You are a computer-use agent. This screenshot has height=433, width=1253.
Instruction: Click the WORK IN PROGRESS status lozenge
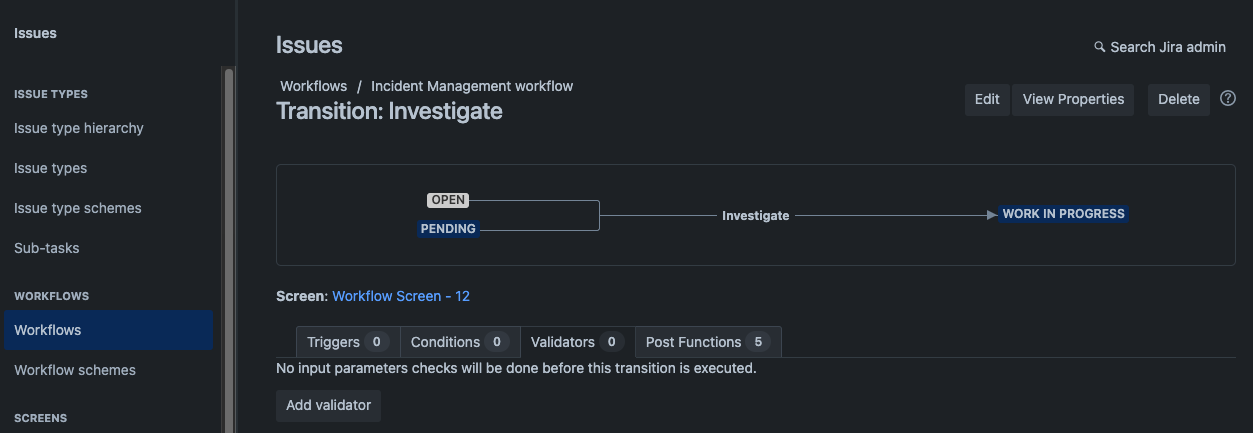point(1063,214)
